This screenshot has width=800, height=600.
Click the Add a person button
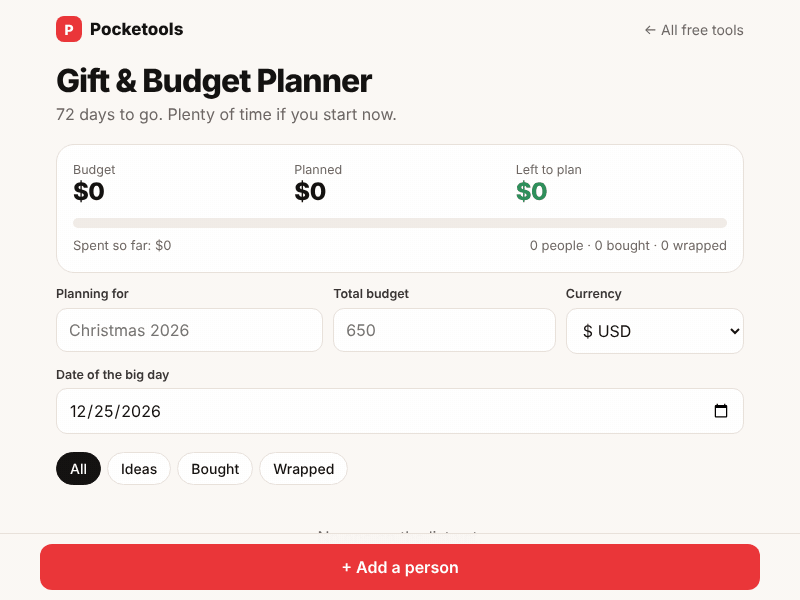point(400,567)
